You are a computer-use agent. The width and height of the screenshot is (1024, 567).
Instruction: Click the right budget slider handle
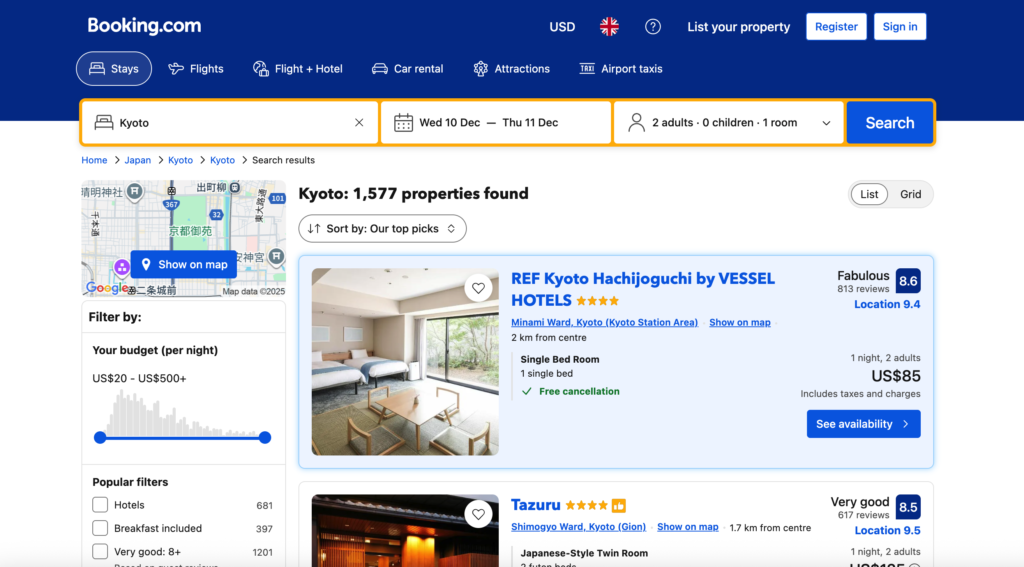tap(265, 437)
